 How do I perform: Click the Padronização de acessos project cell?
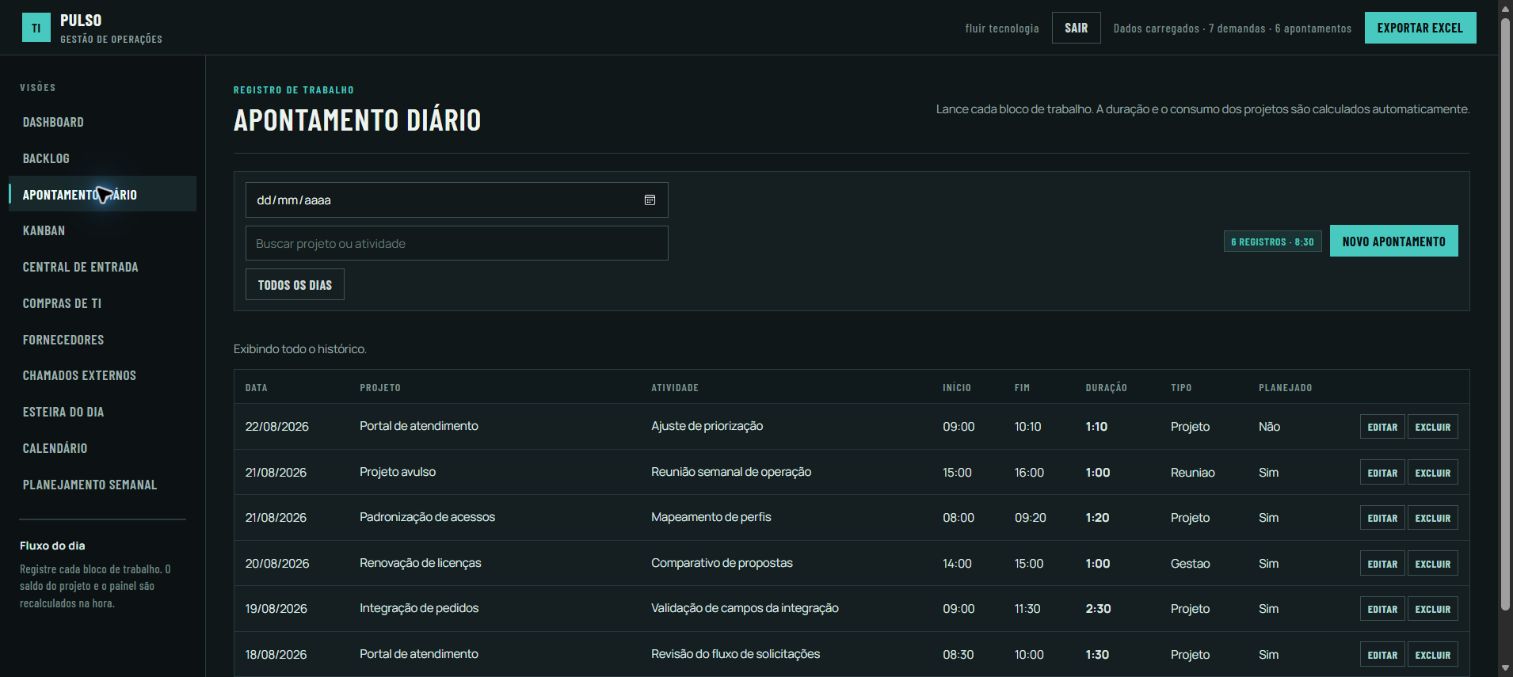pyautogui.click(x=427, y=517)
